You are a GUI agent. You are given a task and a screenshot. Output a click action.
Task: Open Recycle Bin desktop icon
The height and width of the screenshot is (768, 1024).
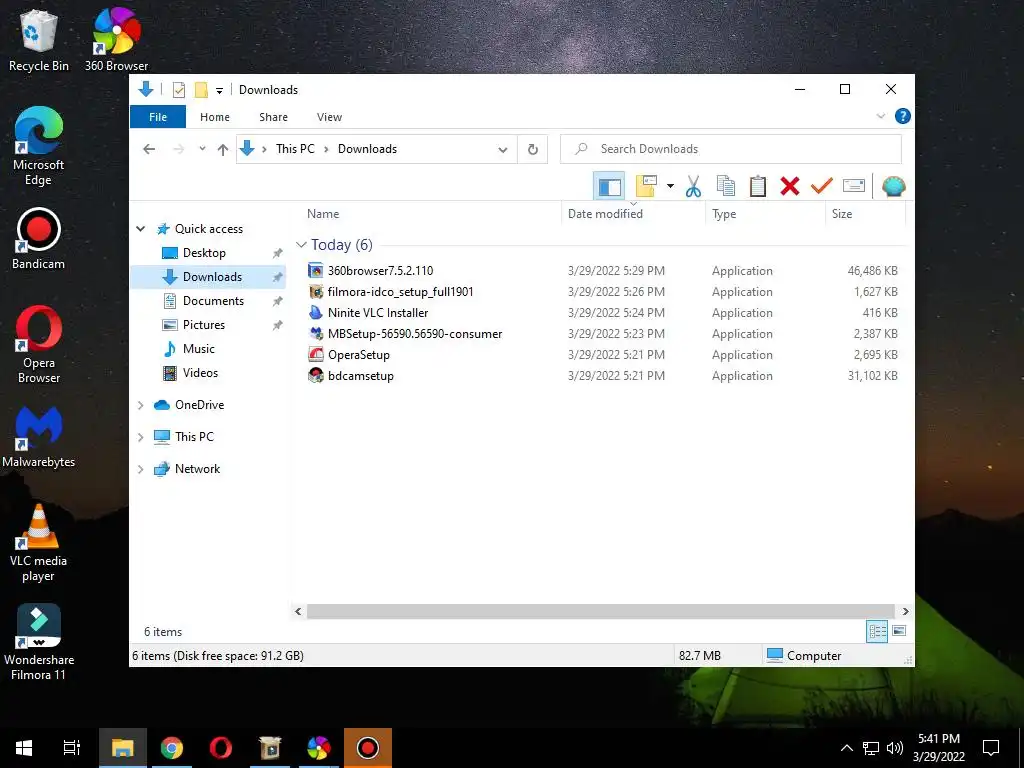[39, 40]
